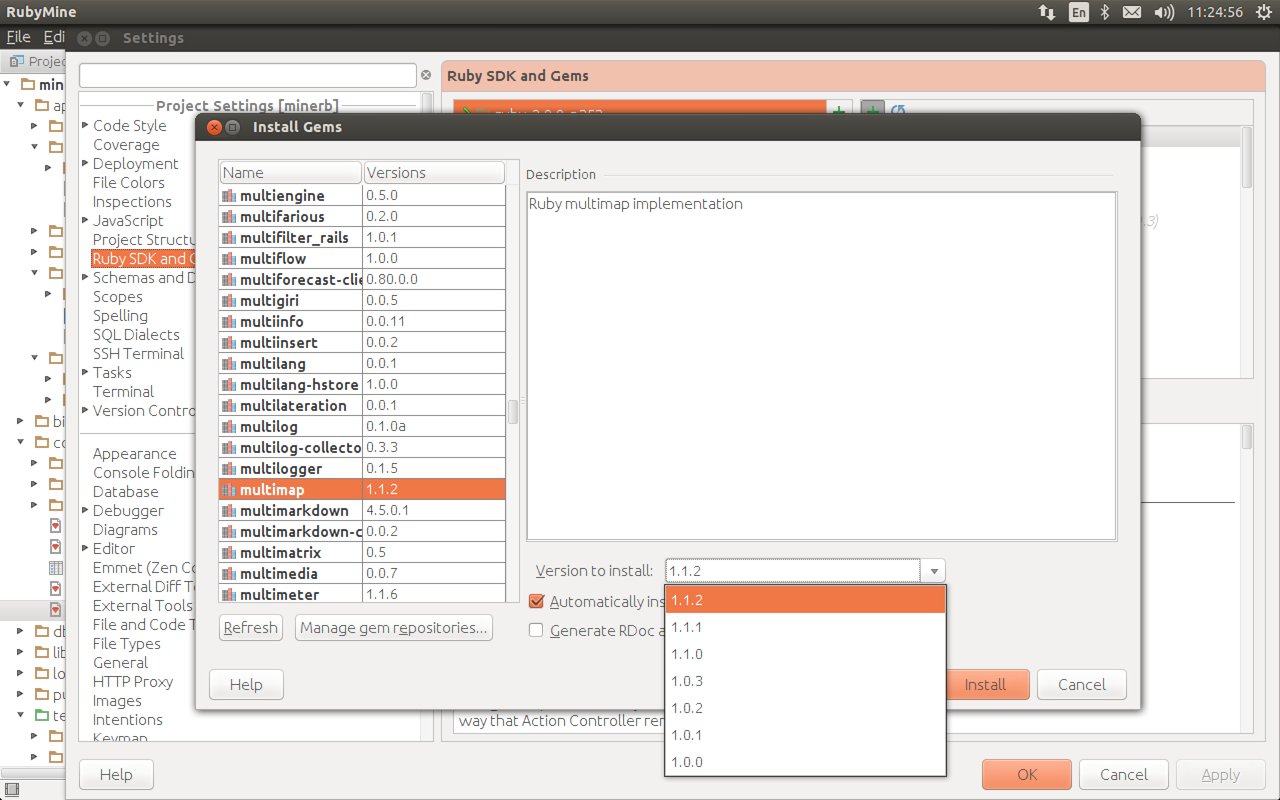Image resolution: width=1280 pixels, height=800 pixels.
Task: Click Help in Settings dialog
Action: point(116,774)
